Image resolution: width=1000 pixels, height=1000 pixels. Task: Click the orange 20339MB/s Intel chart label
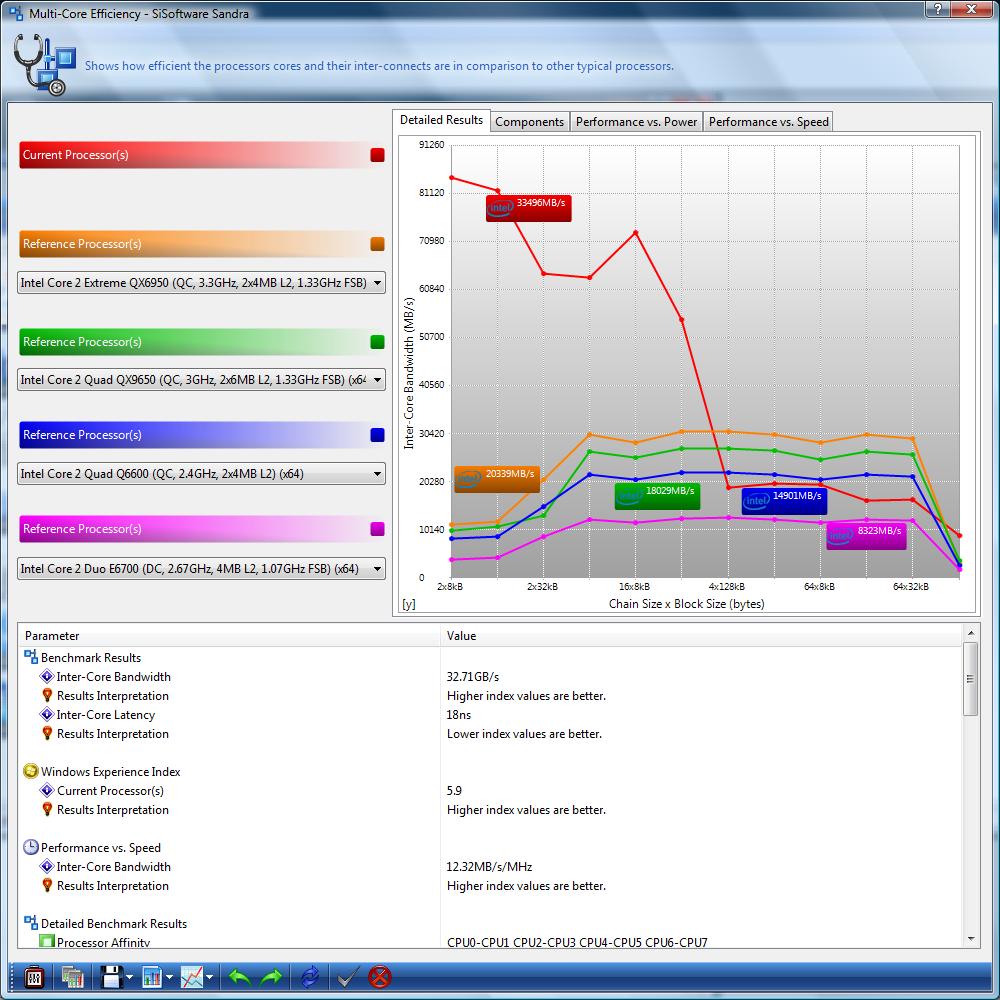(x=497, y=479)
